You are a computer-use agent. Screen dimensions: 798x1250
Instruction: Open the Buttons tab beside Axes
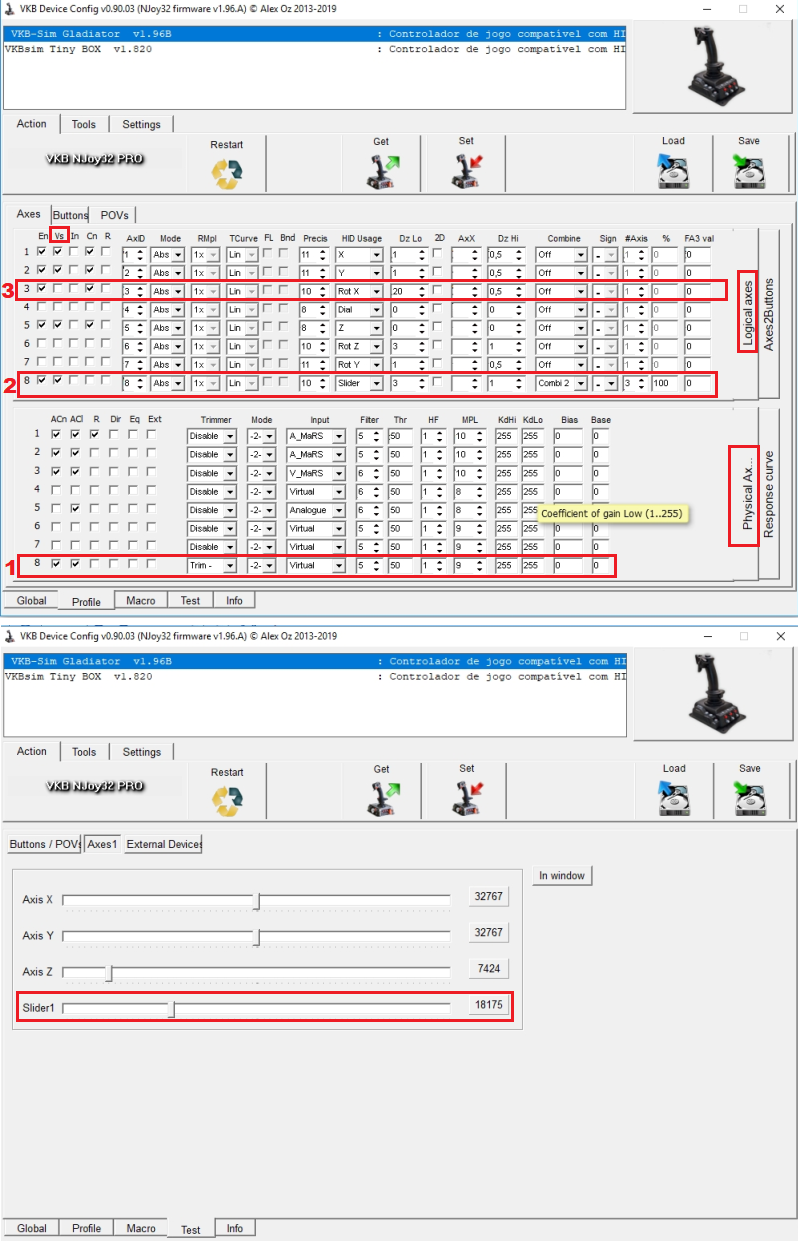(x=70, y=215)
